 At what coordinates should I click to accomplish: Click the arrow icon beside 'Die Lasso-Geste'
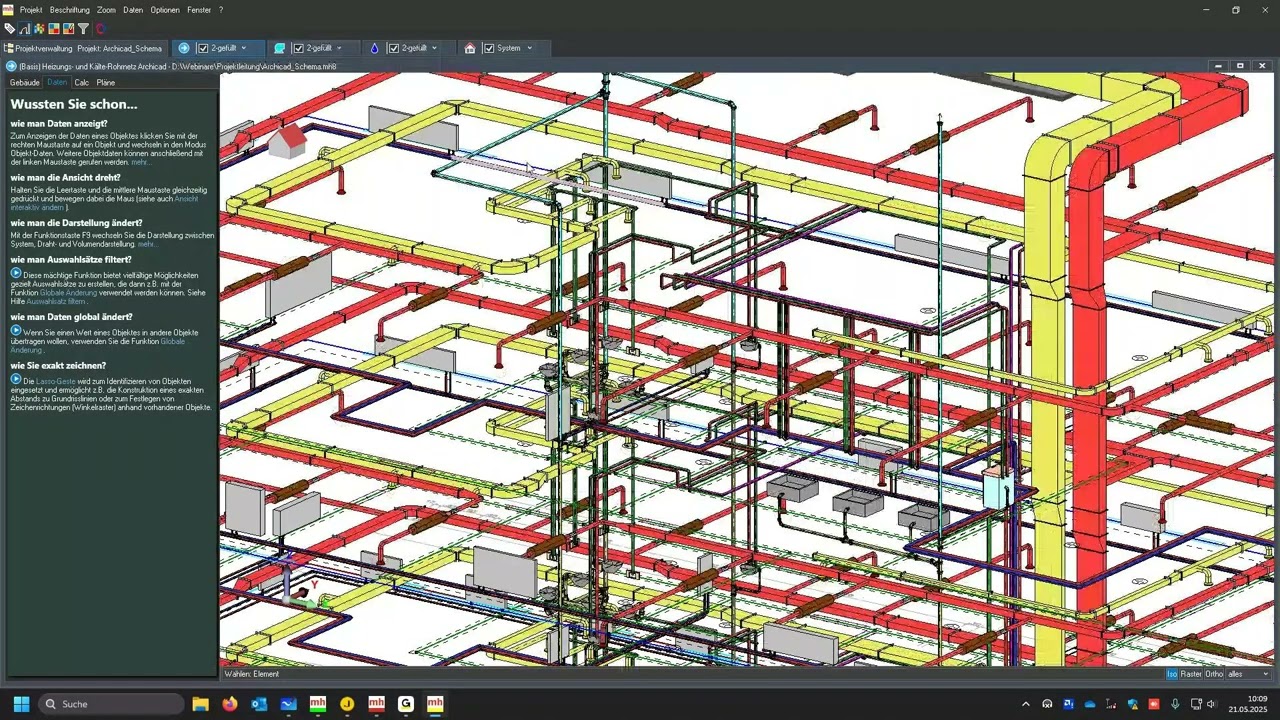click(x=16, y=380)
